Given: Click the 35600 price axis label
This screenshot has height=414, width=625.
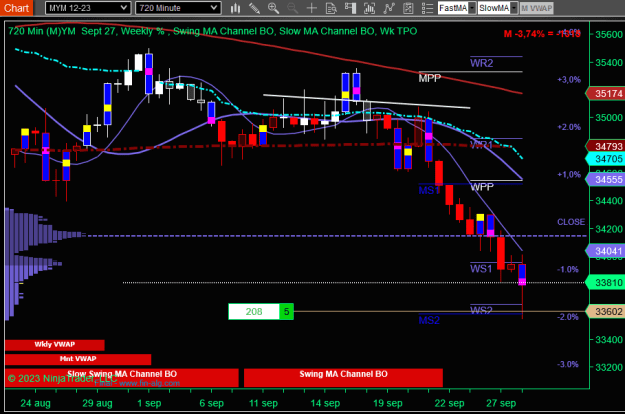Looking at the screenshot, I should click(x=609, y=35).
